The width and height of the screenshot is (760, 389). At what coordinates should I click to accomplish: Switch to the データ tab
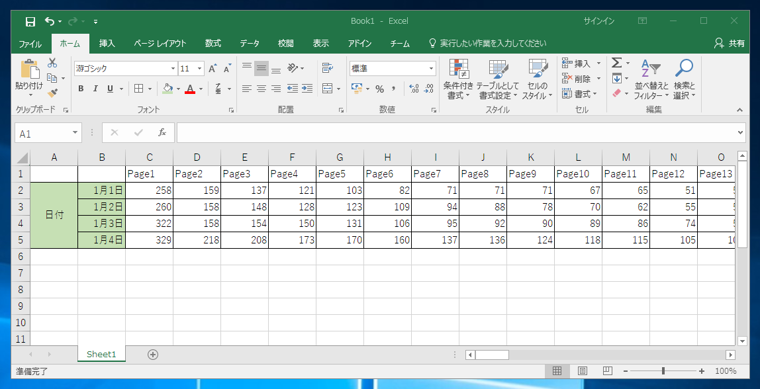249,44
